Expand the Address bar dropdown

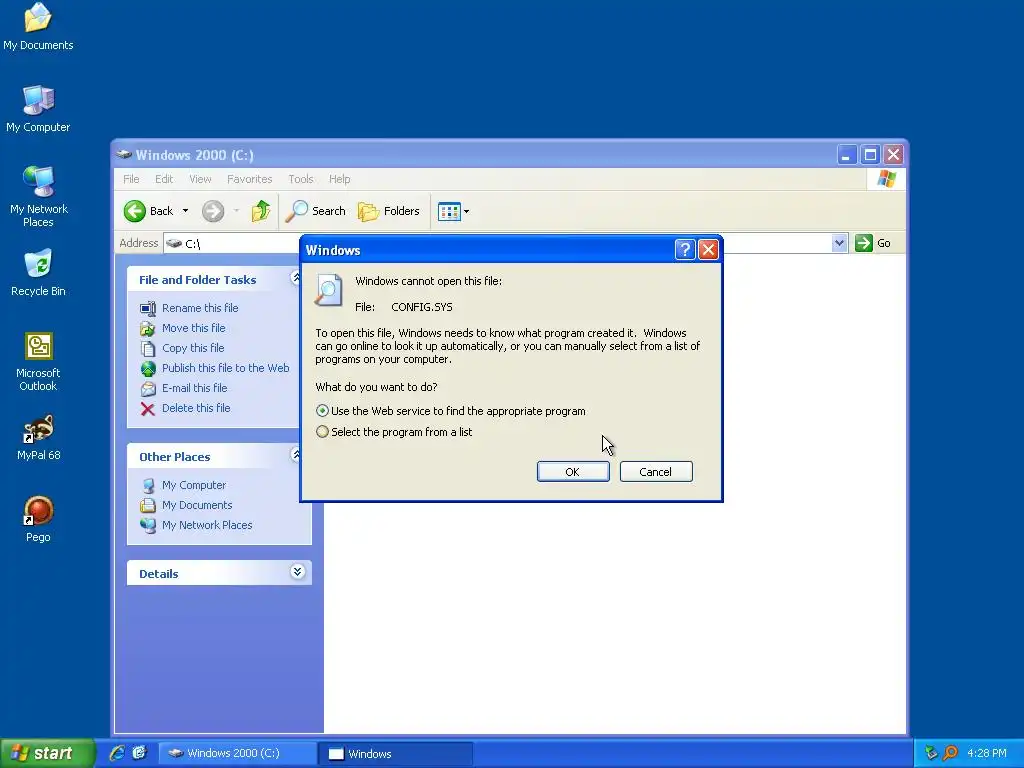pos(839,243)
